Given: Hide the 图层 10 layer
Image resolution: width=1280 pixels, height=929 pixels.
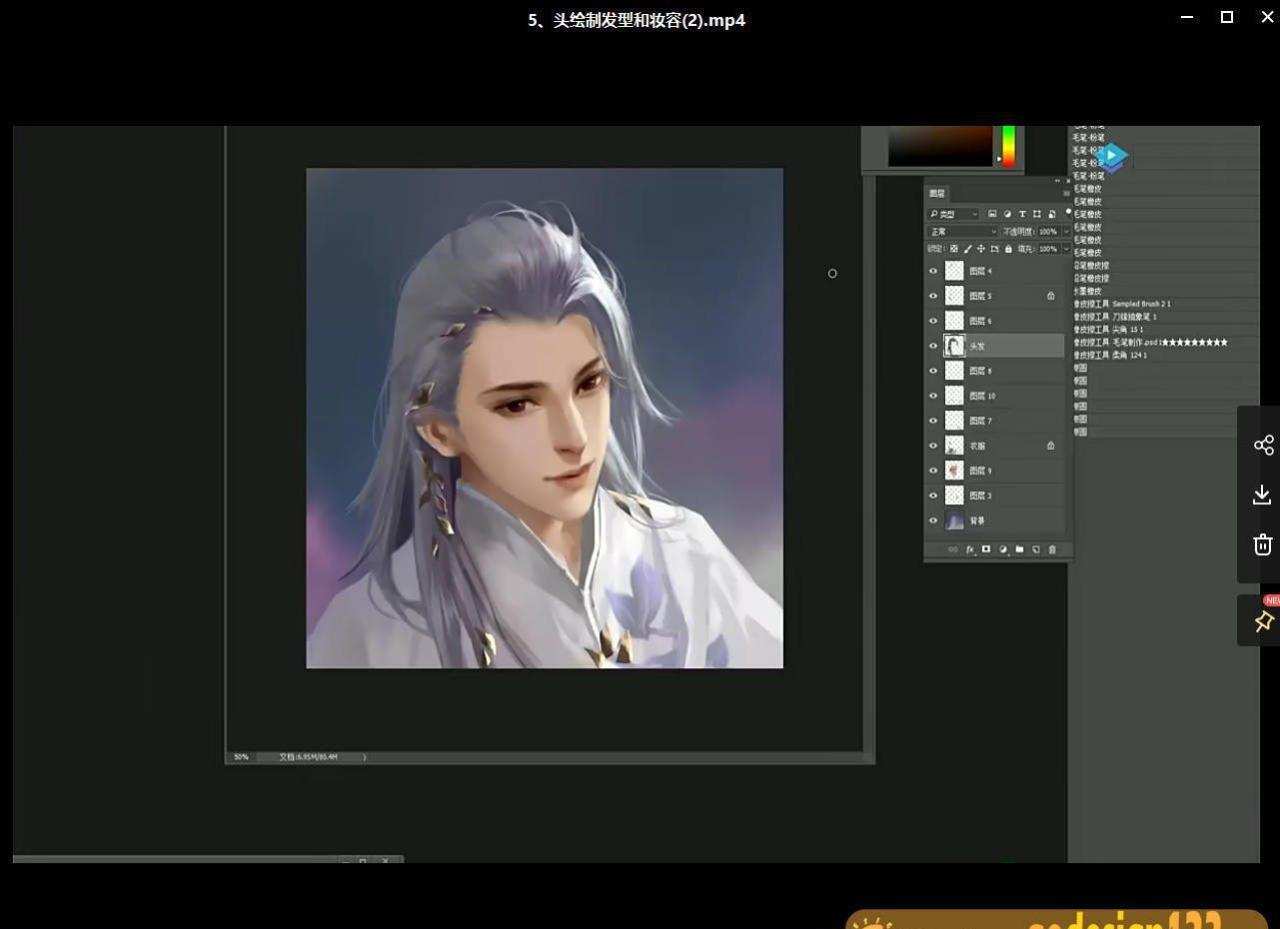Looking at the screenshot, I should (x=933, y=396).
